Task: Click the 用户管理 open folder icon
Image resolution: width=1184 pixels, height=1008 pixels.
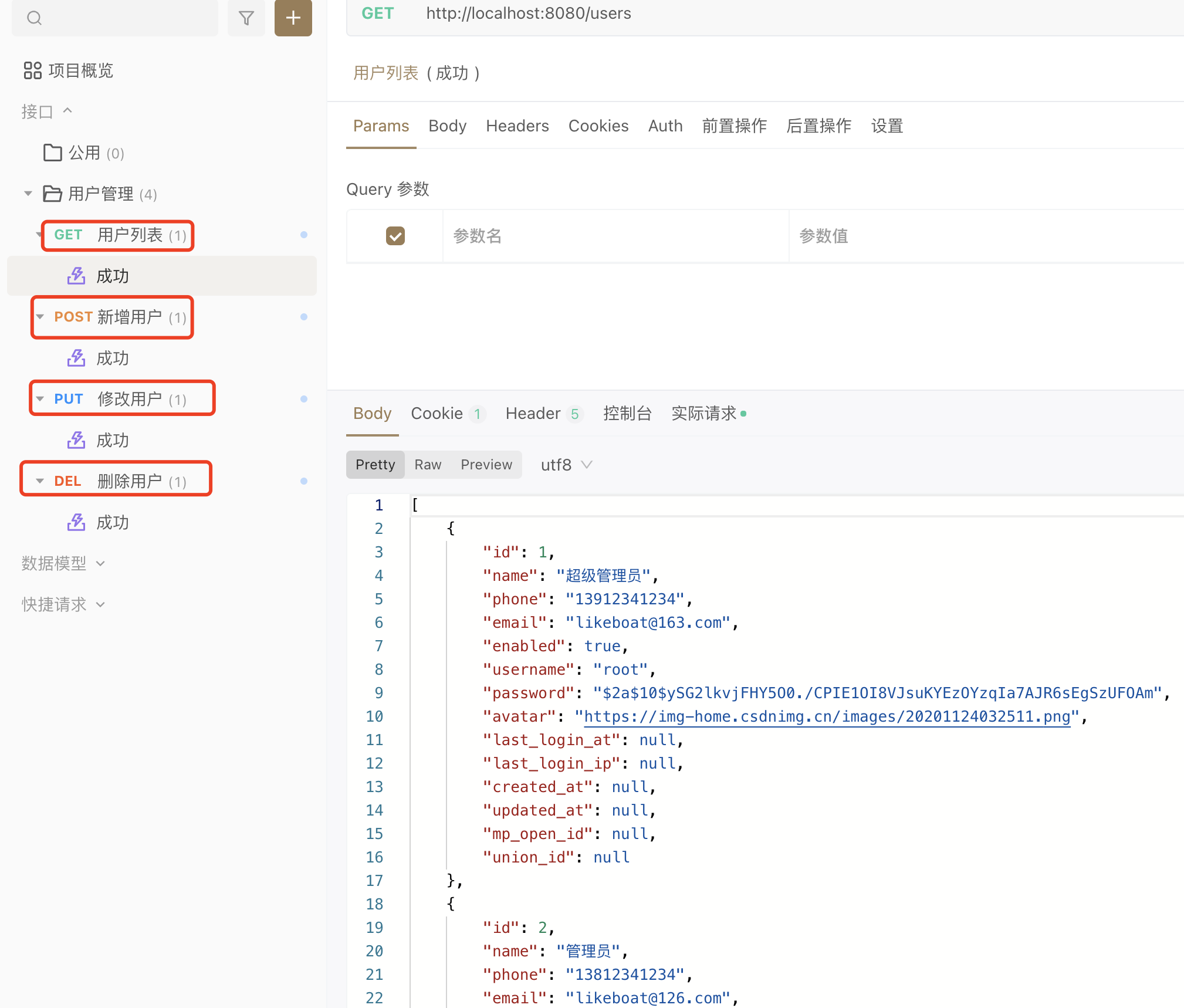Action: (53, 194)
